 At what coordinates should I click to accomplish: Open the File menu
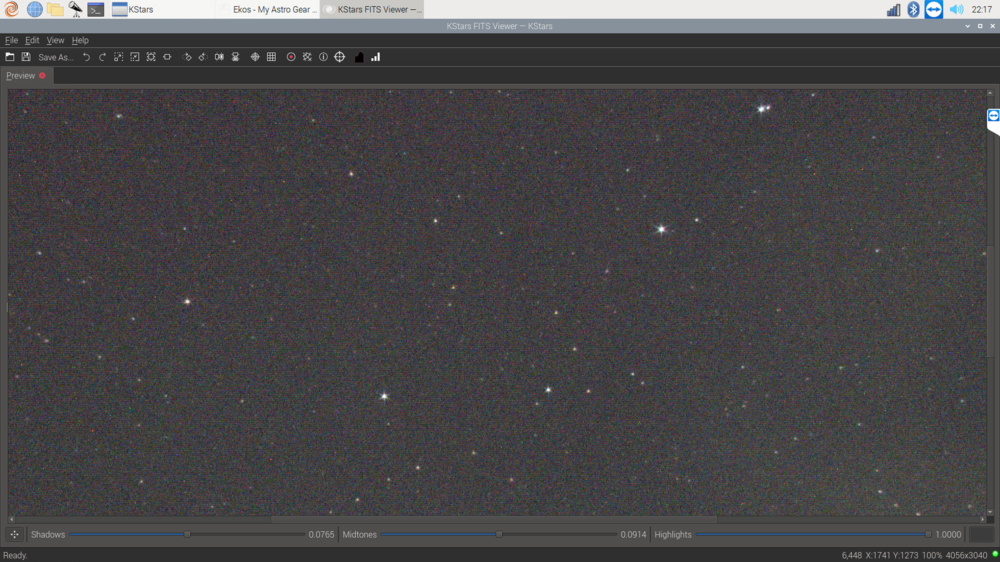click(x=11, y=40)
